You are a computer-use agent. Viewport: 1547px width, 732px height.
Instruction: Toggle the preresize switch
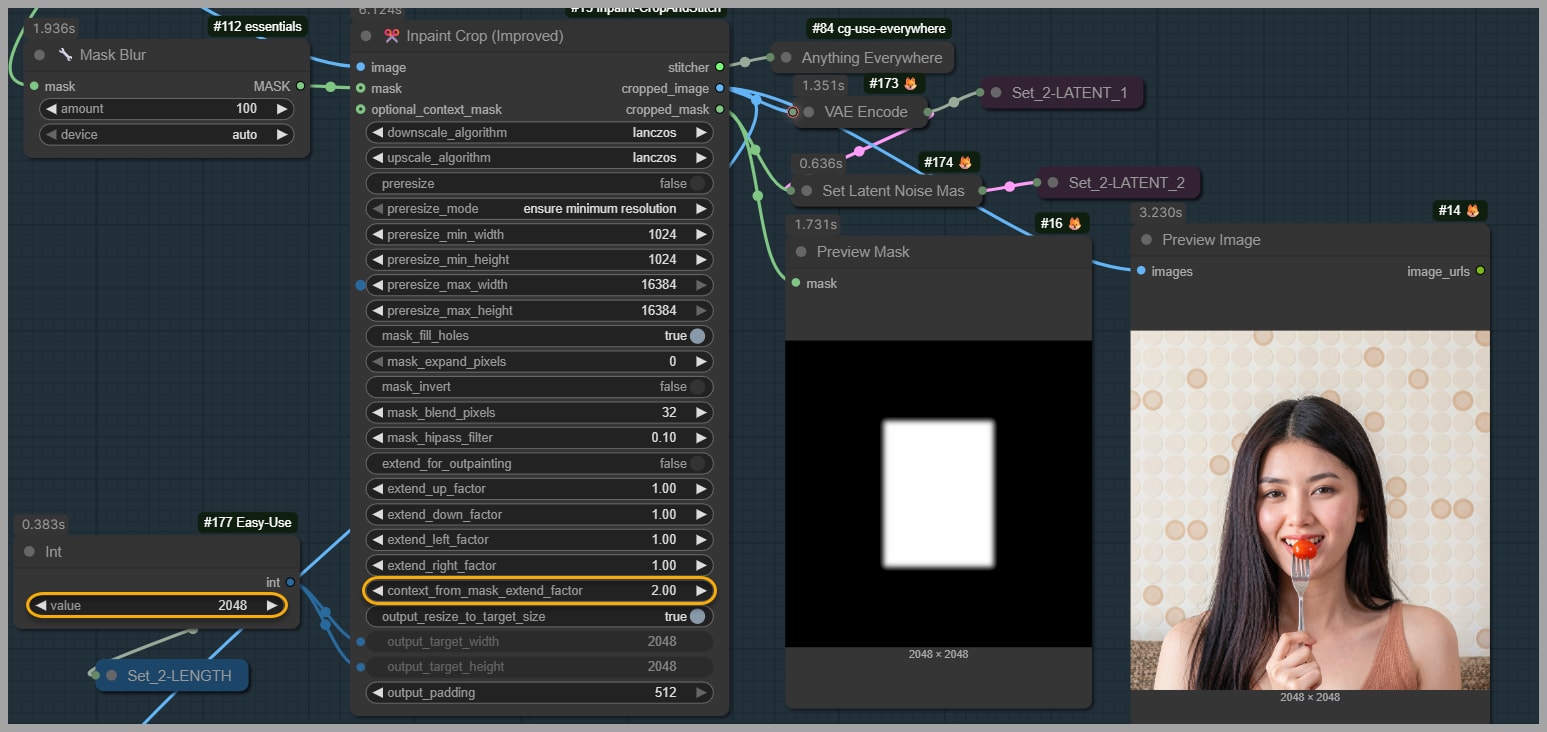tap(697, 184)
